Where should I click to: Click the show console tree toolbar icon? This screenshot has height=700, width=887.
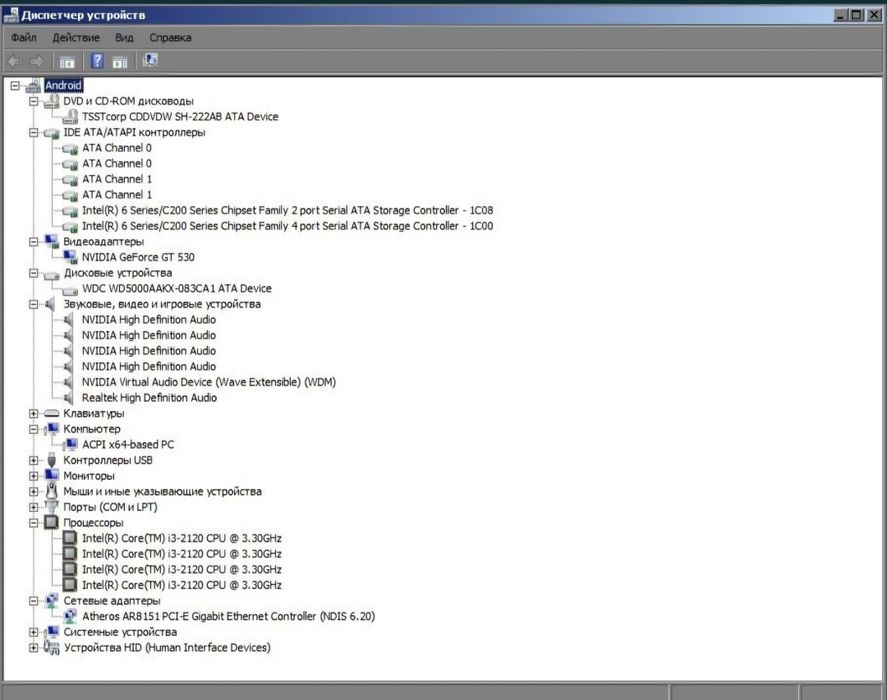[x=67, y=62]
